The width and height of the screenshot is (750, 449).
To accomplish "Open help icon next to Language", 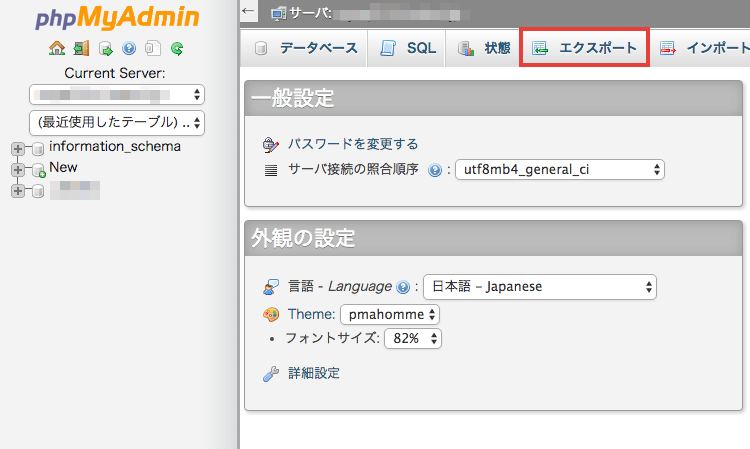I will pyautogui.click(x=403, y=287).
